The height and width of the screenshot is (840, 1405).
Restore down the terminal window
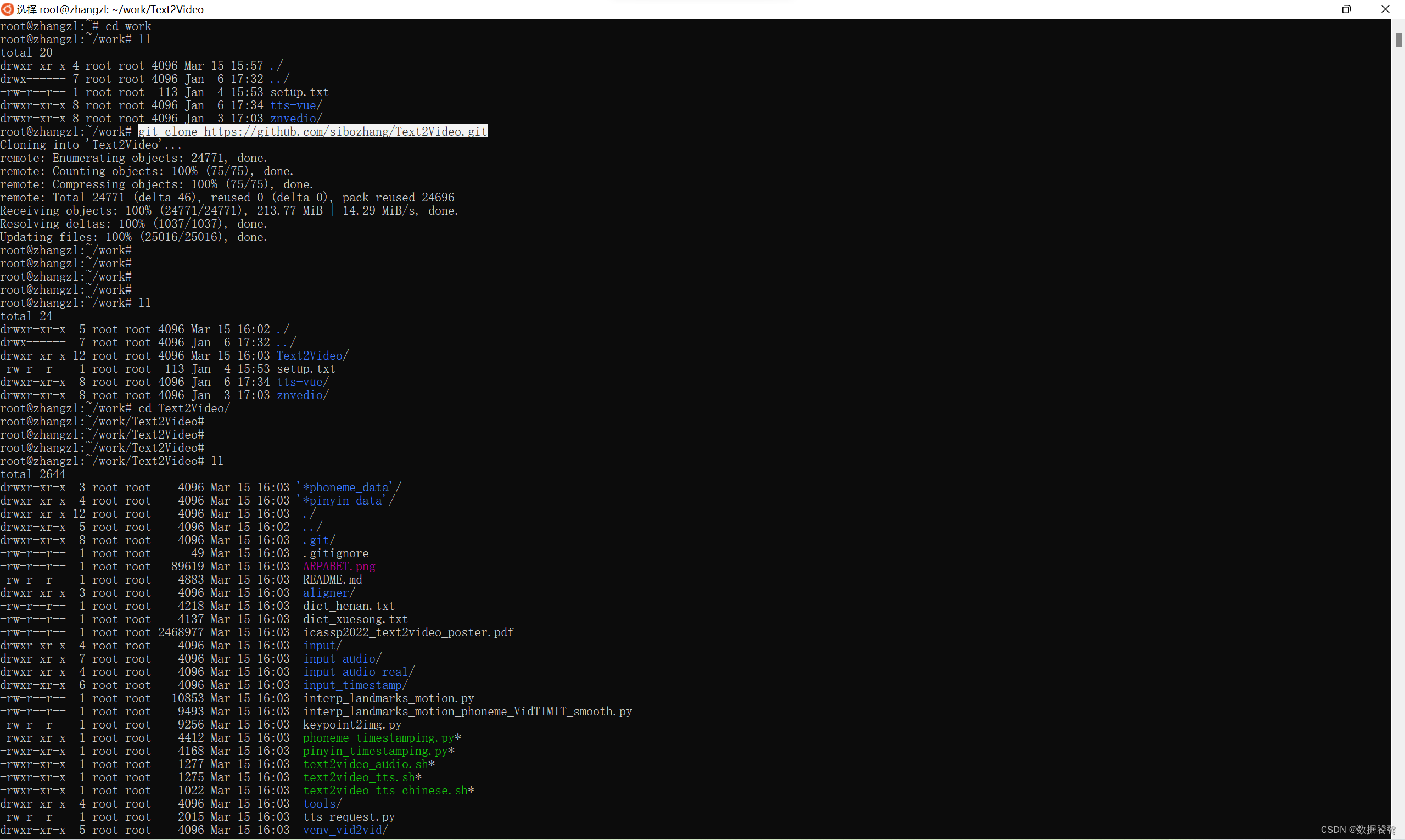(1346, 9)
